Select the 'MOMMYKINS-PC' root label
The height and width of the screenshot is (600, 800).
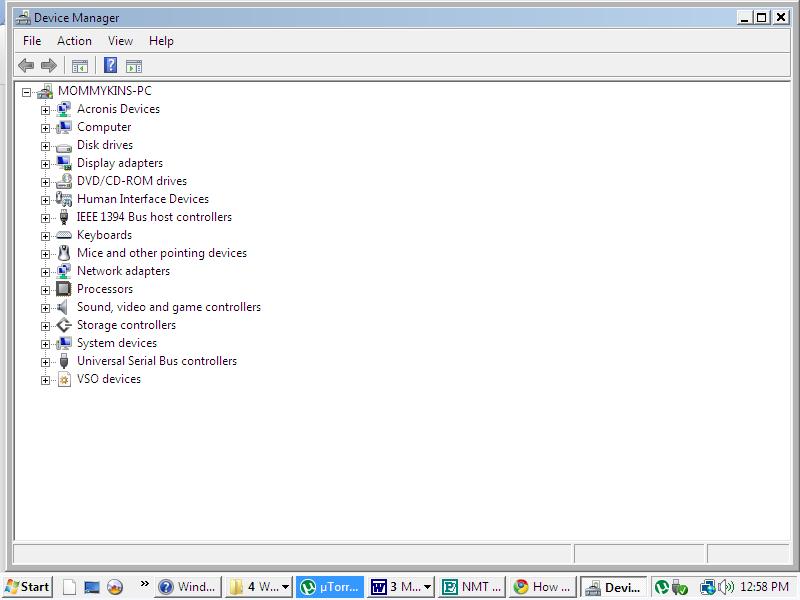click(x=105, y=91)
